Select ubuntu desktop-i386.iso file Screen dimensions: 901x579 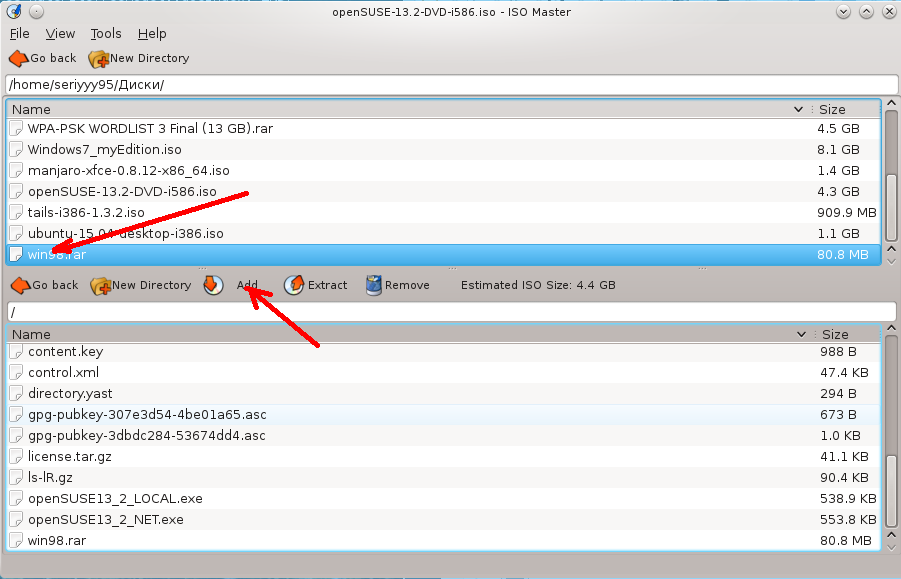pos(443,233)
